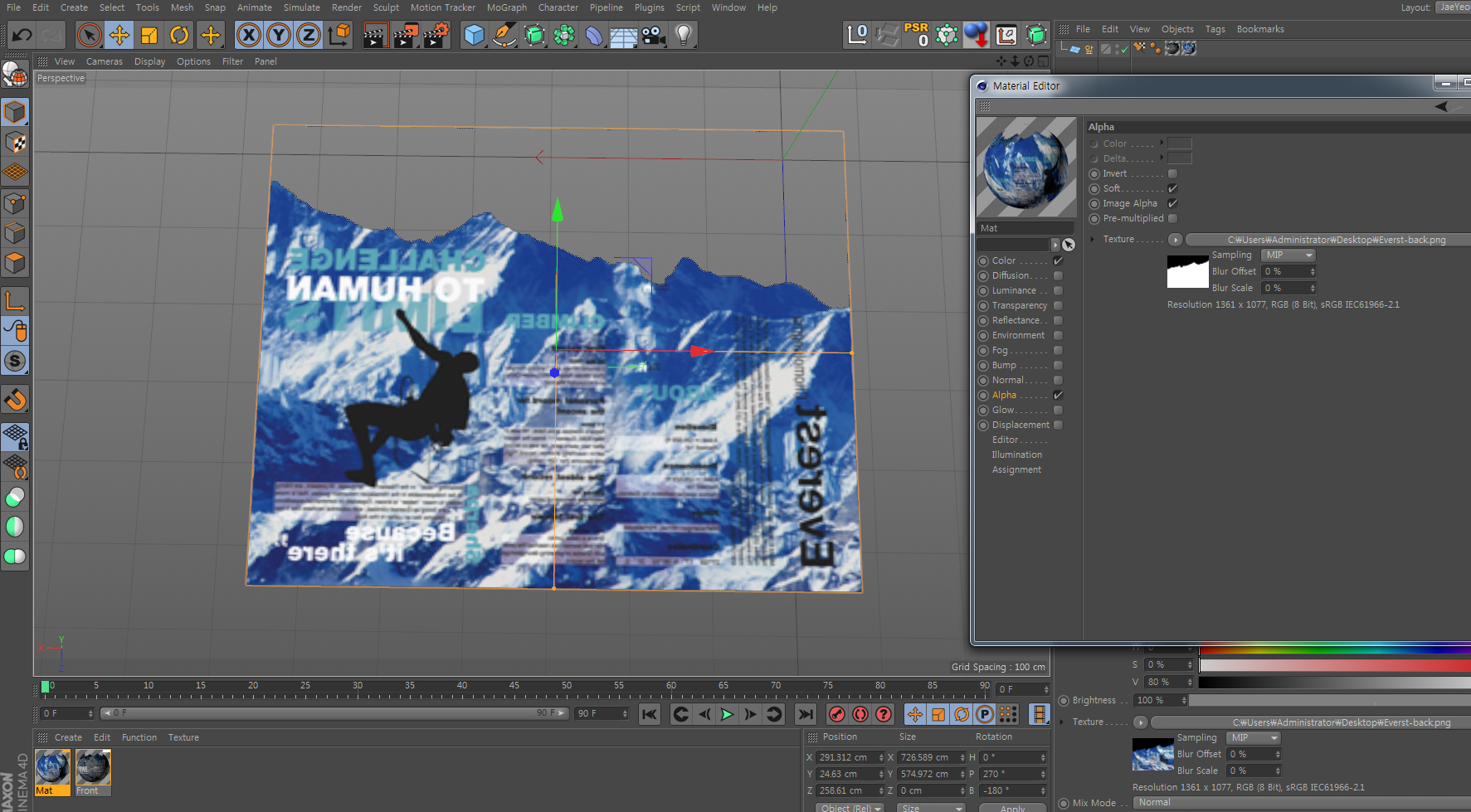Click the PSR reset icon

tap(917, 35)
